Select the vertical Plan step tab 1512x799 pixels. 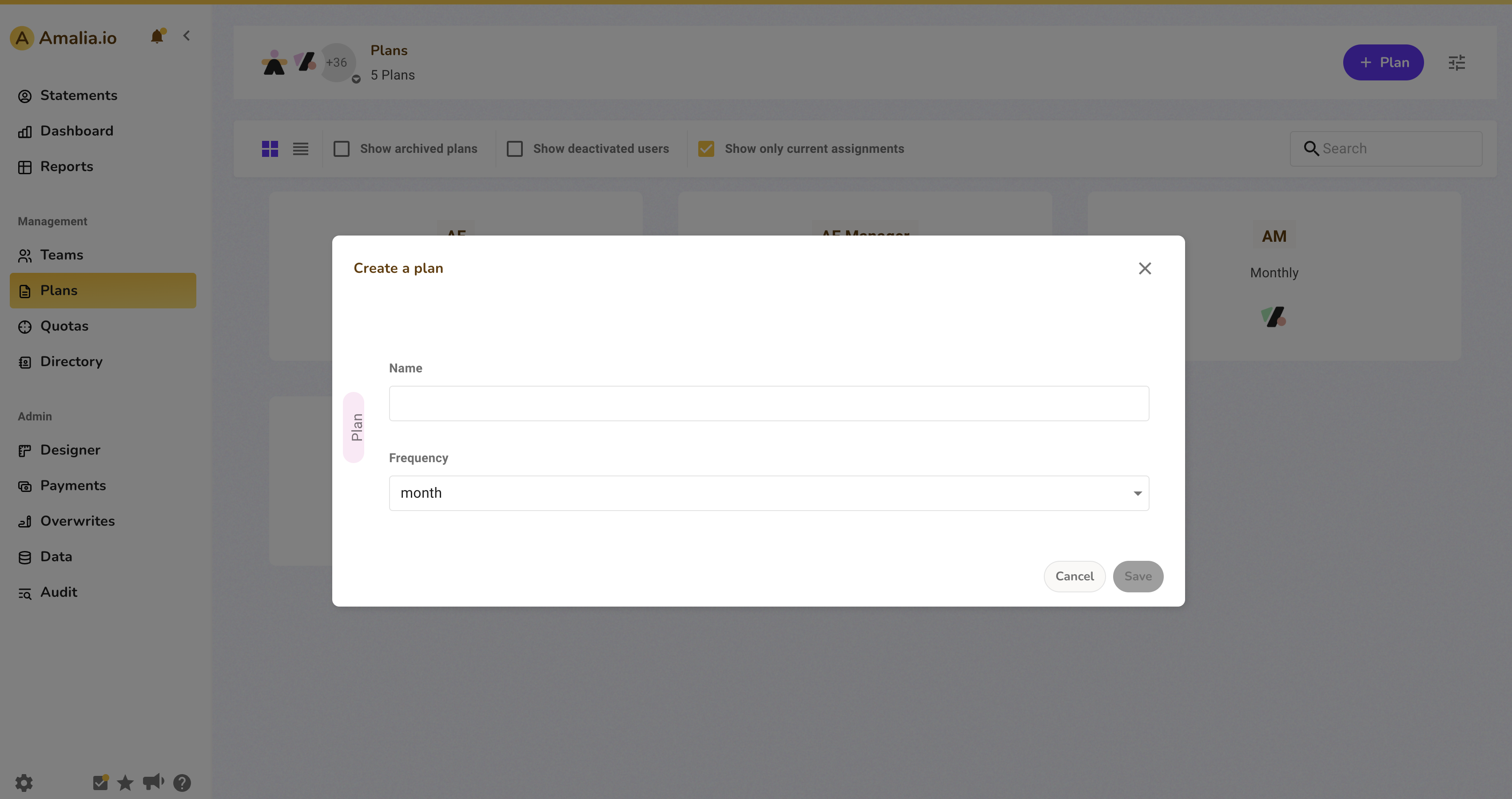tap(354, 427)
